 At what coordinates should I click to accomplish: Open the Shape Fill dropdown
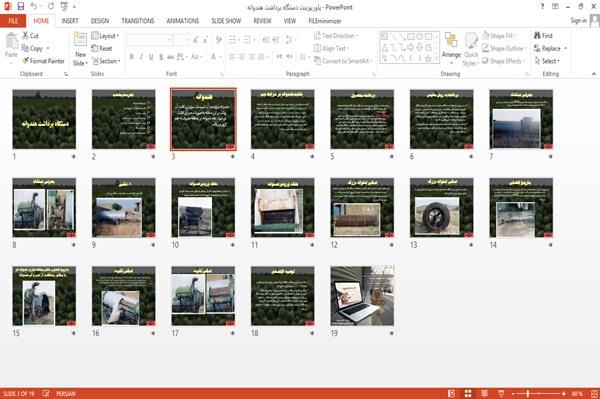coord(499,36)
